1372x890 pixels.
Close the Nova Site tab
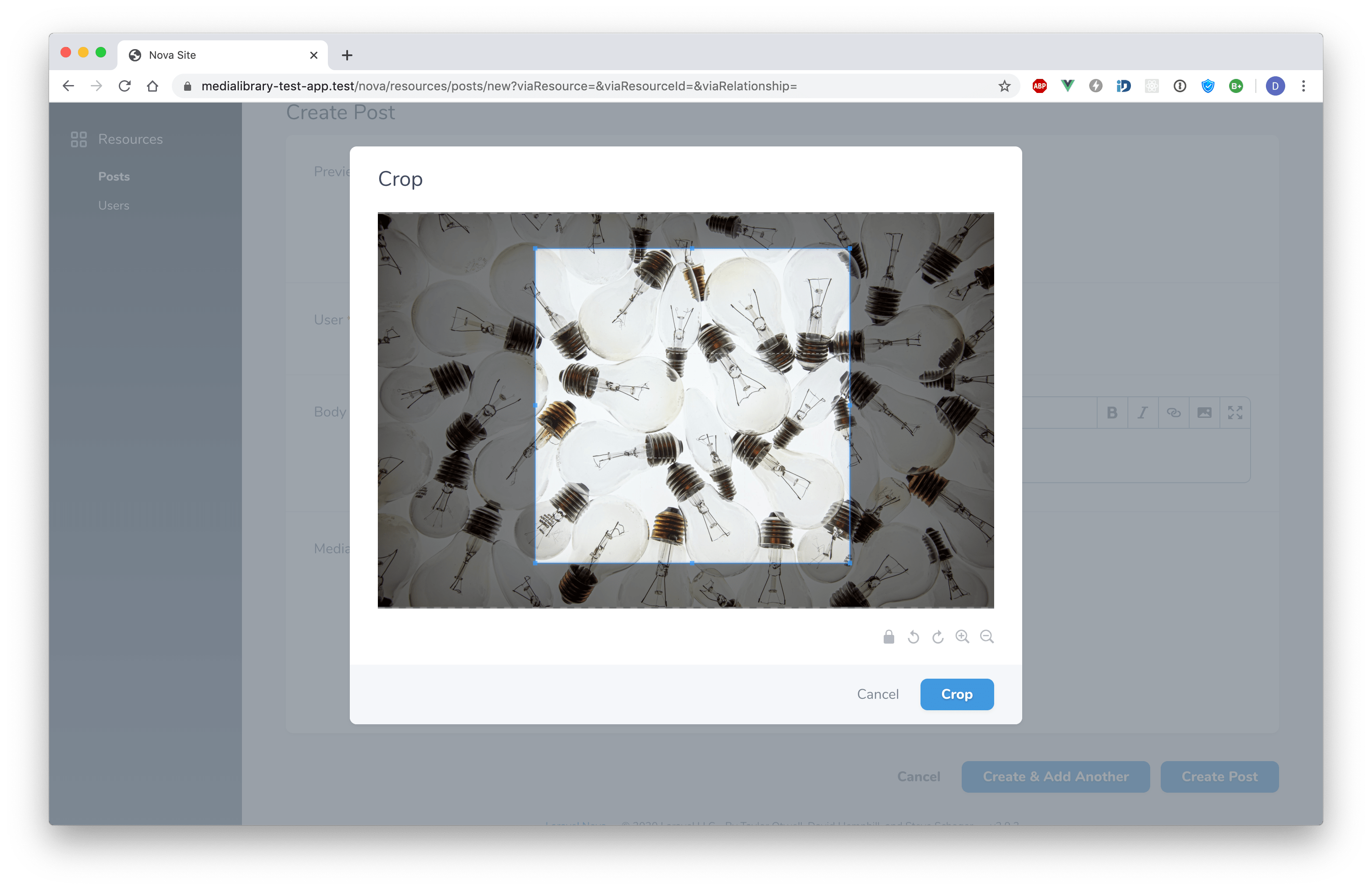[x=313, y=55]
